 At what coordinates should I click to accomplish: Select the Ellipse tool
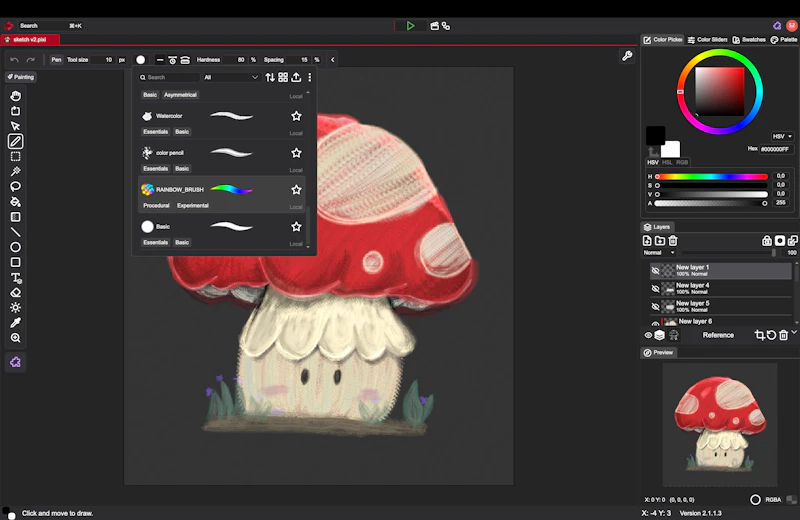(x=15, y=247)
